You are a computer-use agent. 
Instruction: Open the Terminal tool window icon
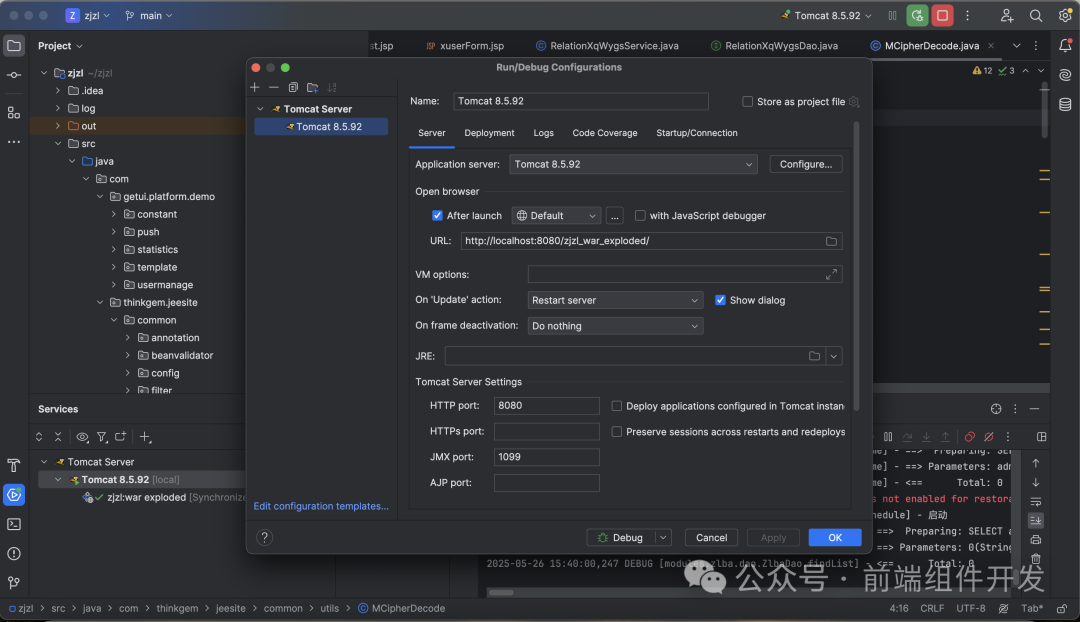pyautogui.click(x=14, y=524)
